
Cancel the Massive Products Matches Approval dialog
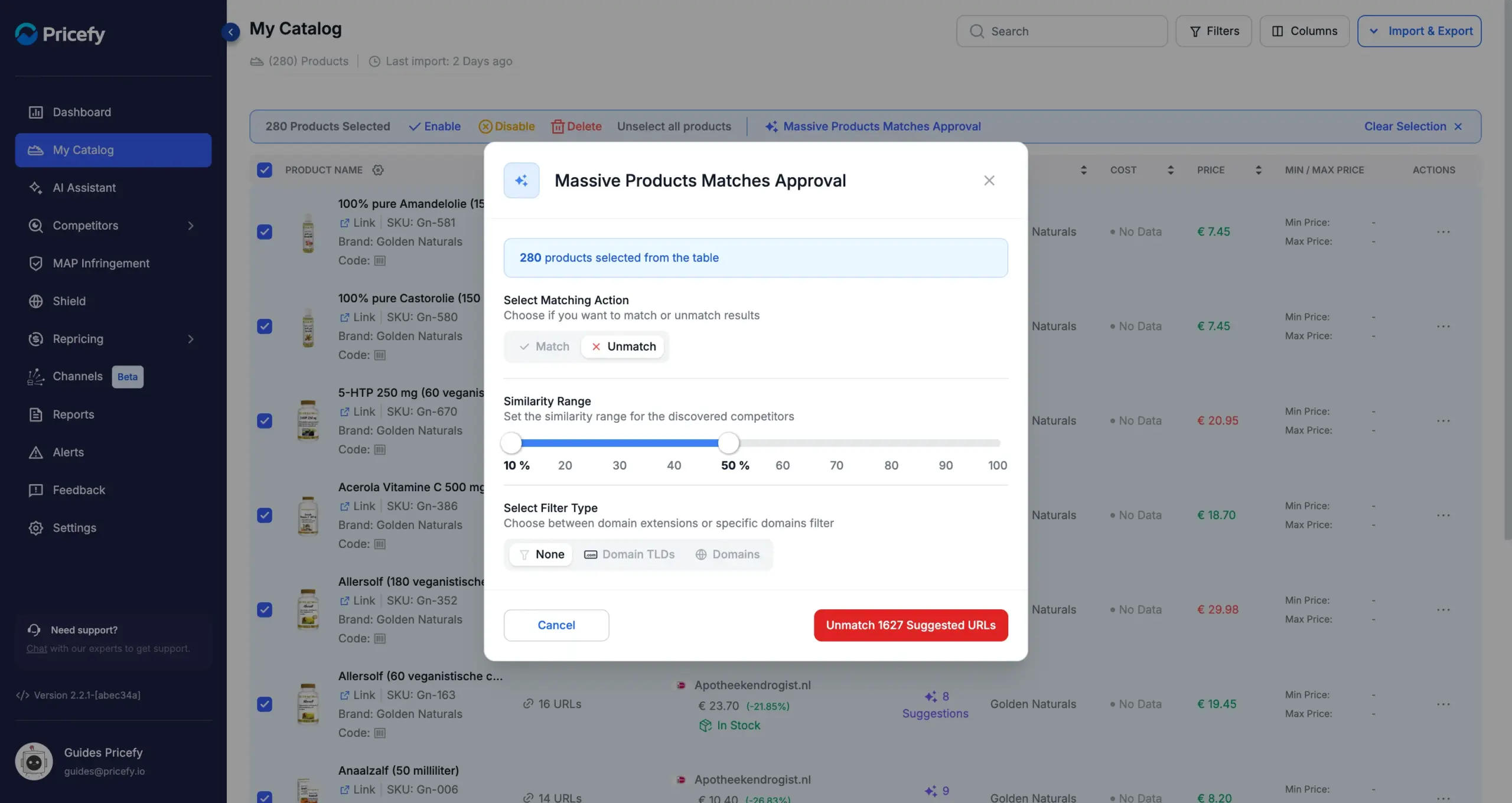tap(556, 625)
